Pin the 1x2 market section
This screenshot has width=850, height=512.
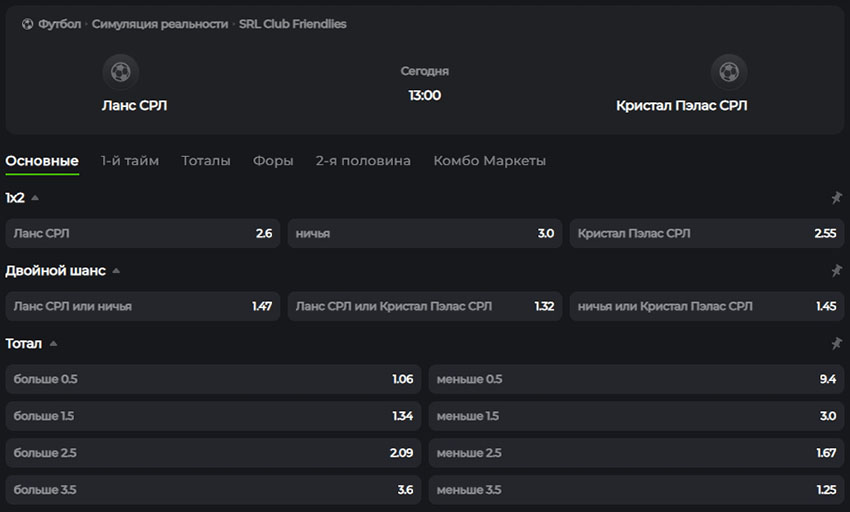(x=836, y=198)
